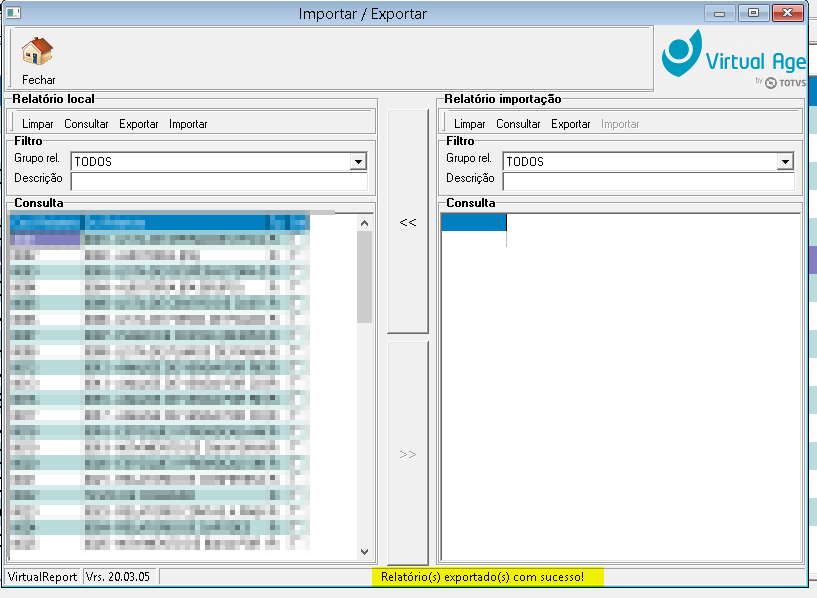817x598 pixels.
Task: Minimize the Importar / Exportar window
Action: [720, 13]
